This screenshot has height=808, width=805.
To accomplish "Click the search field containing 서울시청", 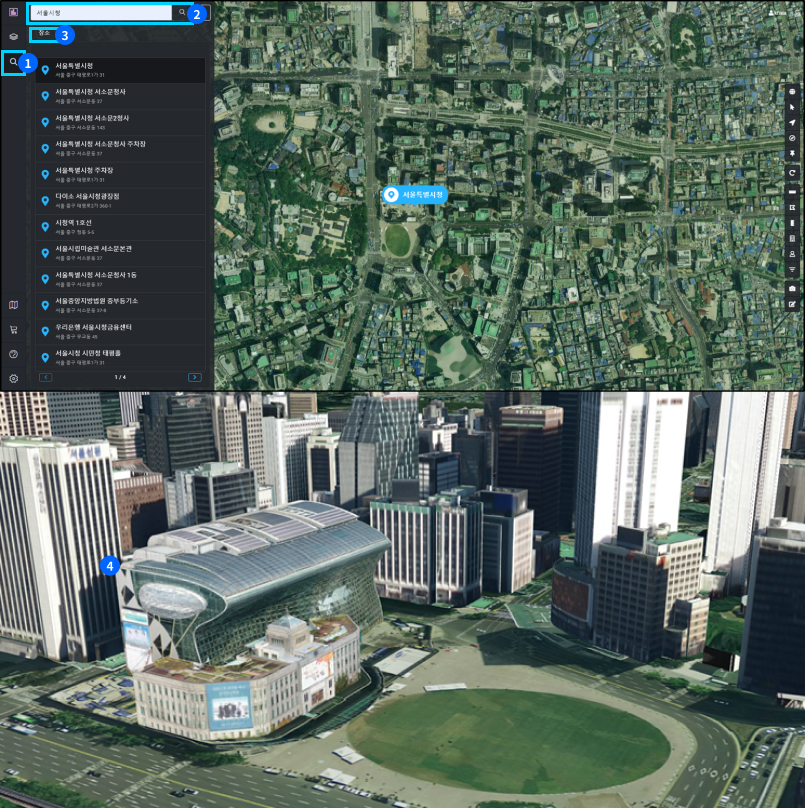I will pyautogui.click(x=100, y=13).
